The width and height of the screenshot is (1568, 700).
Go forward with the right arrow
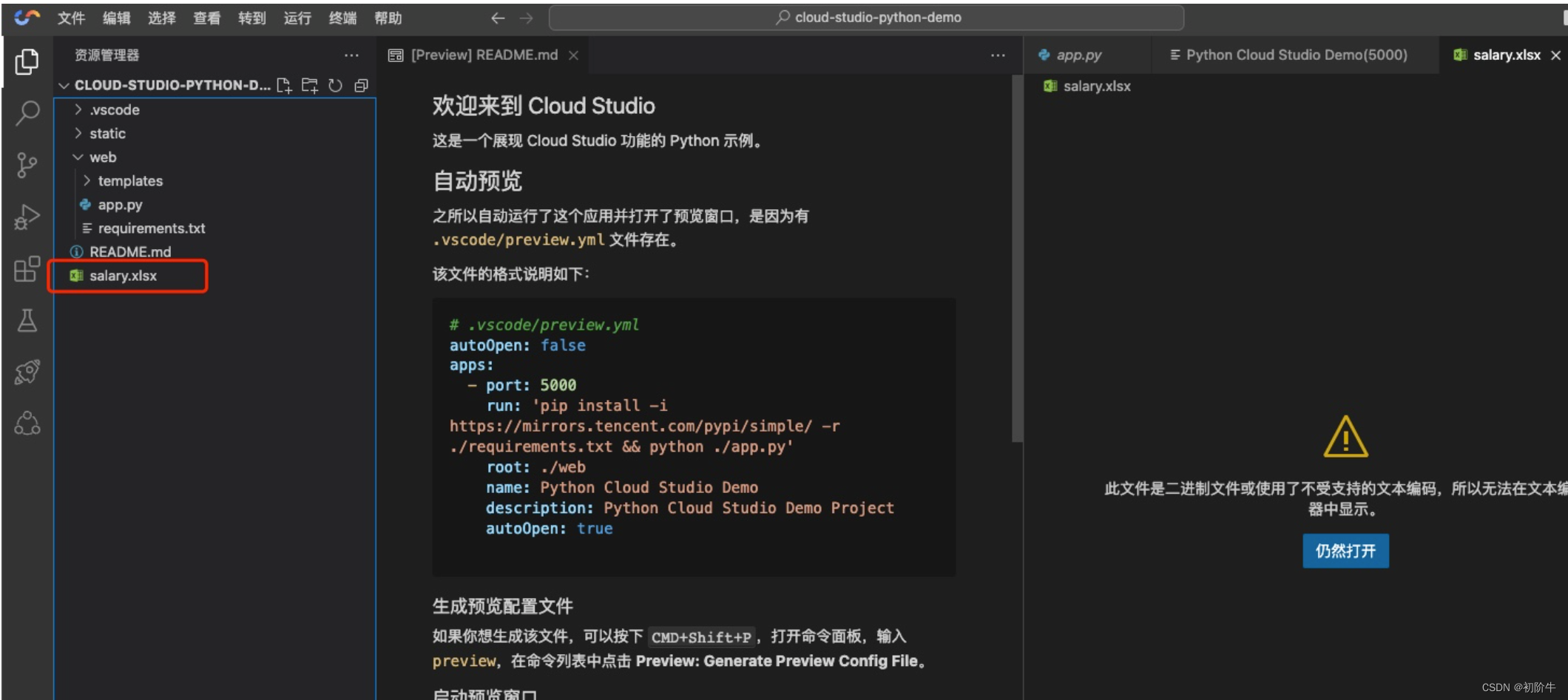tap(527, 18)
